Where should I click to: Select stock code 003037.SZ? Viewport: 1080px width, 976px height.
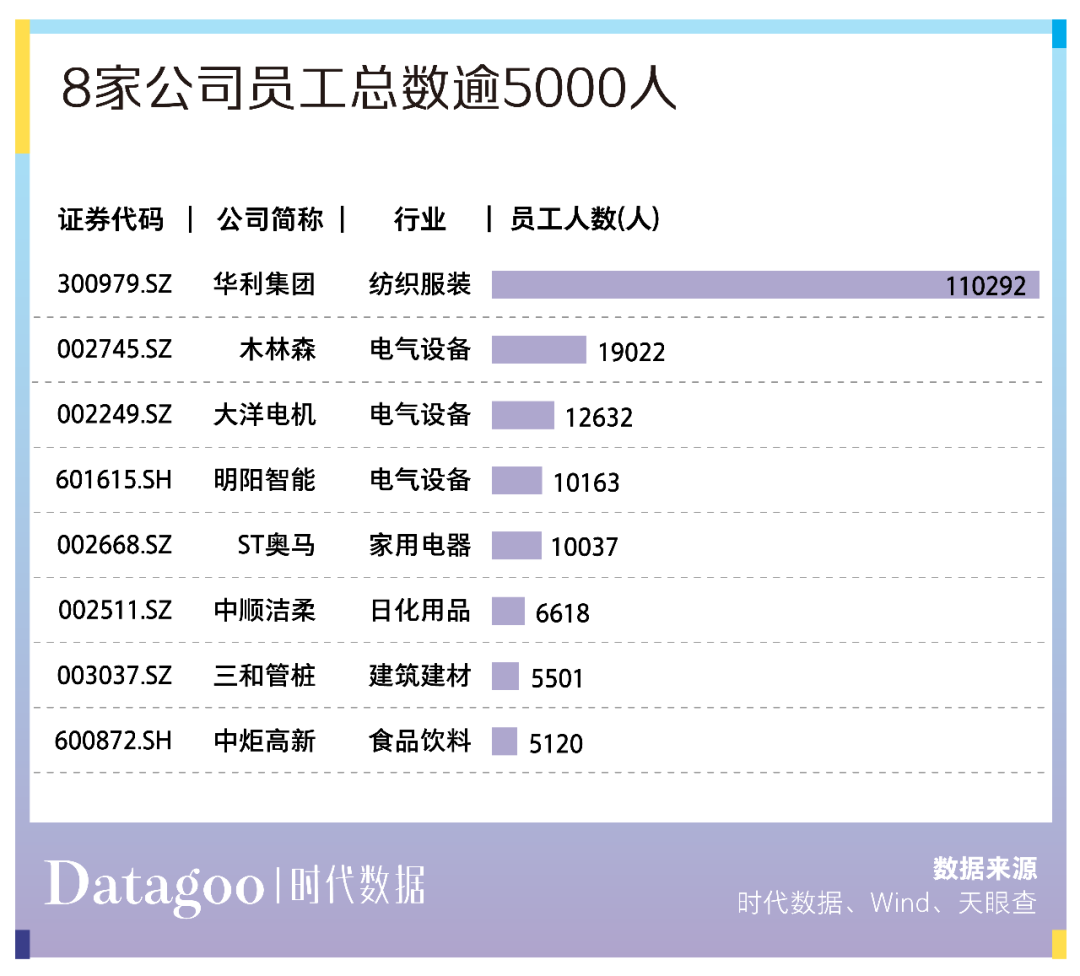[x=114, y=676]
